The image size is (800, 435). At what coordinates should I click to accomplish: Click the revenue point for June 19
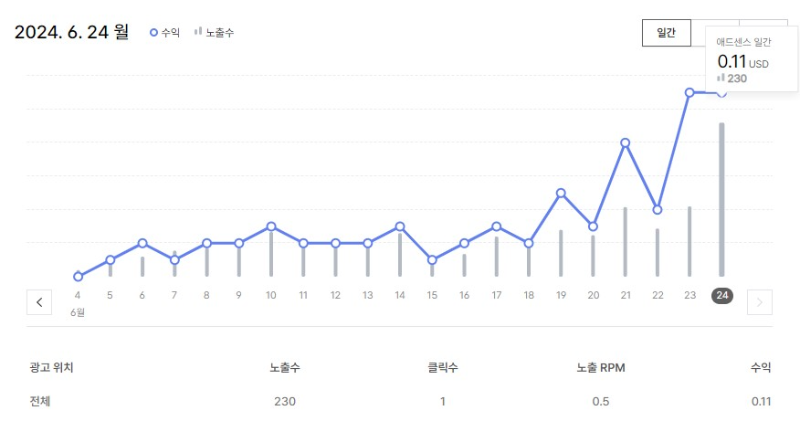(x=561, y=193)
